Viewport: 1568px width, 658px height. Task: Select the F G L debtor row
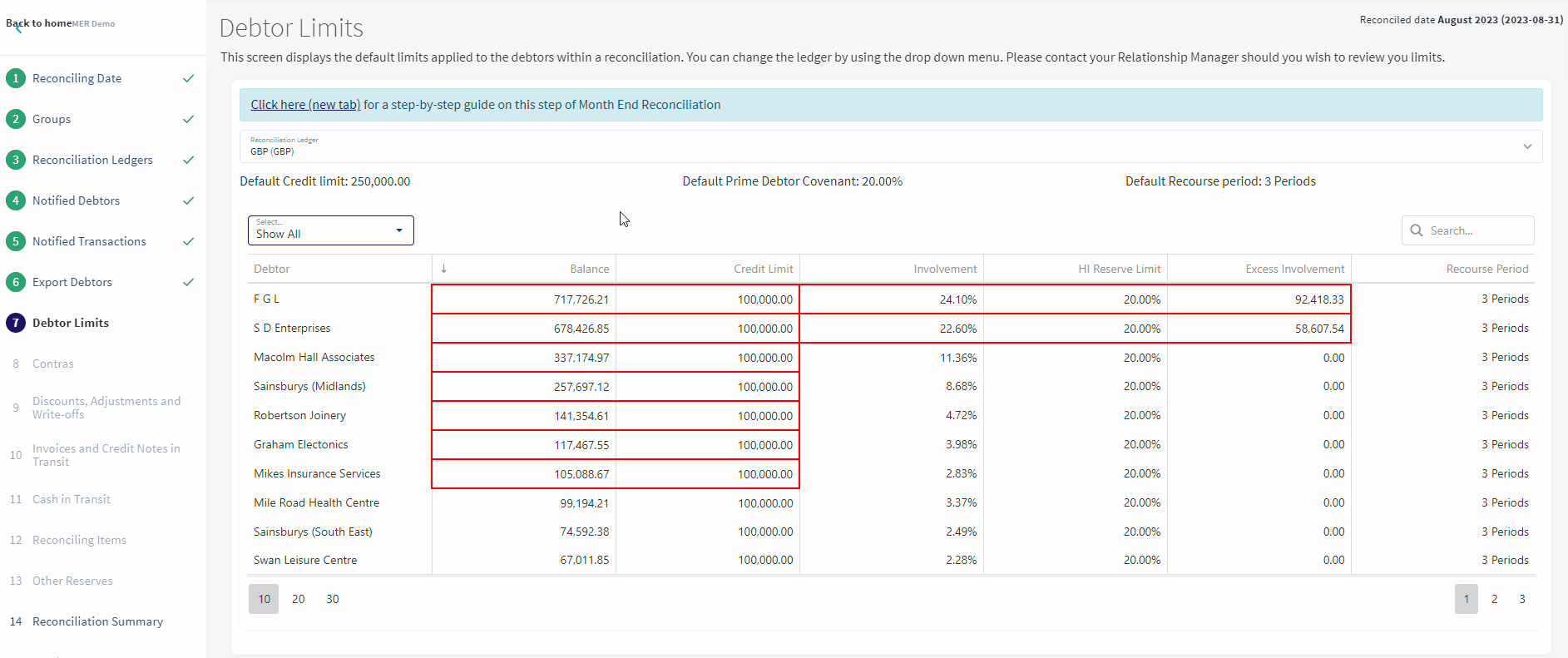pyautogui.click(x=891, y=299)
